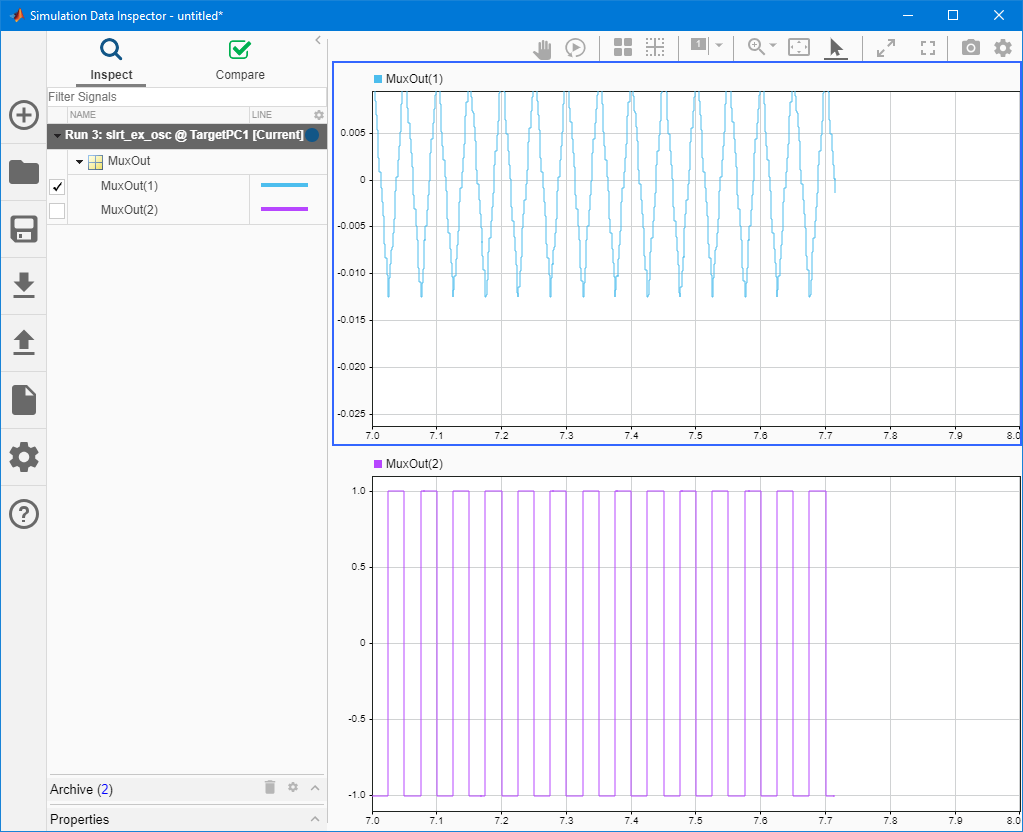Import data using the down-arrow sidebar icon
The width and height of the screenshot is (1023, 832).
[23, 286]
